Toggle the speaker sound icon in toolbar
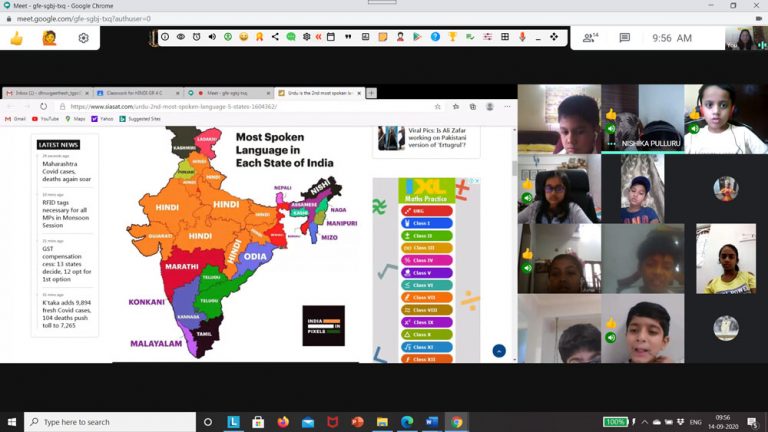 pyautogui.click(x=212, y=37)
